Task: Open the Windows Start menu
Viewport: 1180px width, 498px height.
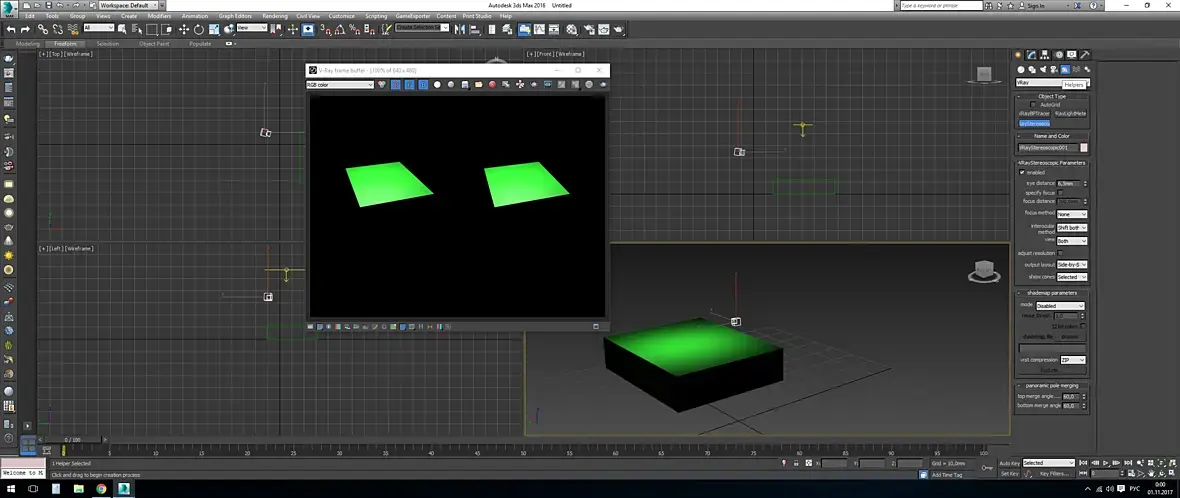Action: point(9,488)
